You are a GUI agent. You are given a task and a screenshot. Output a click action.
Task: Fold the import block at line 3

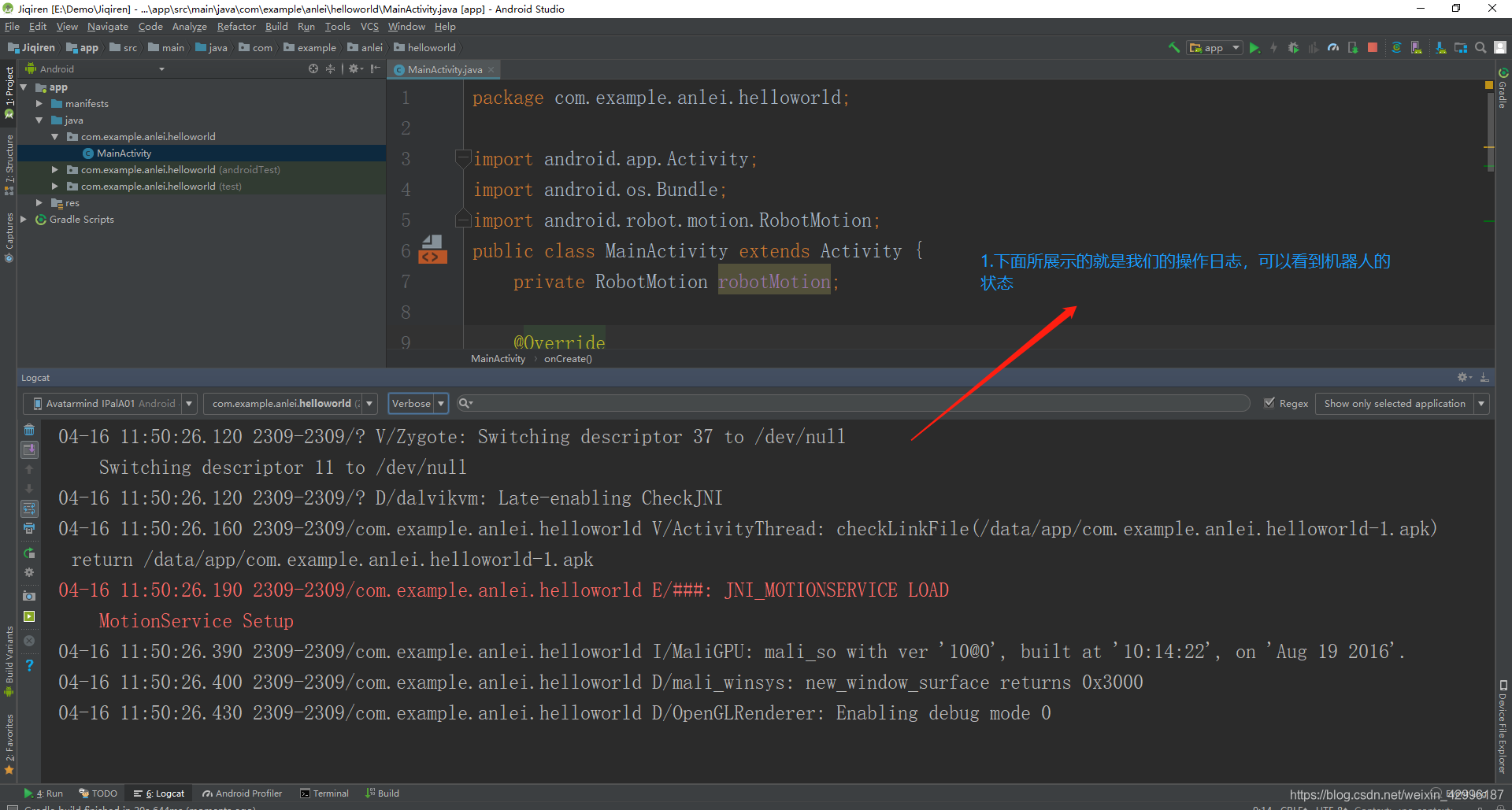pos(464,158)
